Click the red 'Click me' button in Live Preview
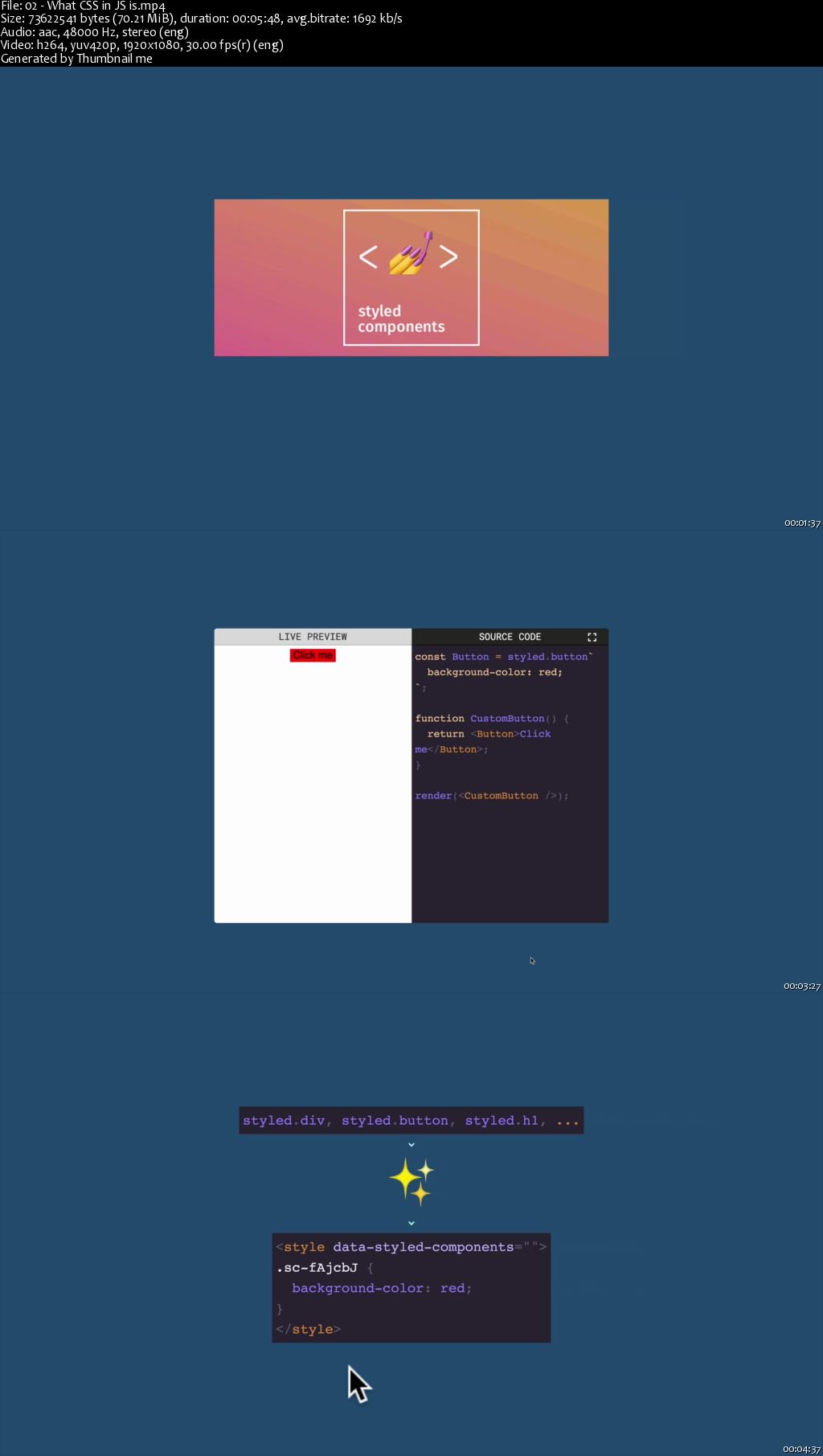The height and width of the screenshot is (1456, 823). 313,655
